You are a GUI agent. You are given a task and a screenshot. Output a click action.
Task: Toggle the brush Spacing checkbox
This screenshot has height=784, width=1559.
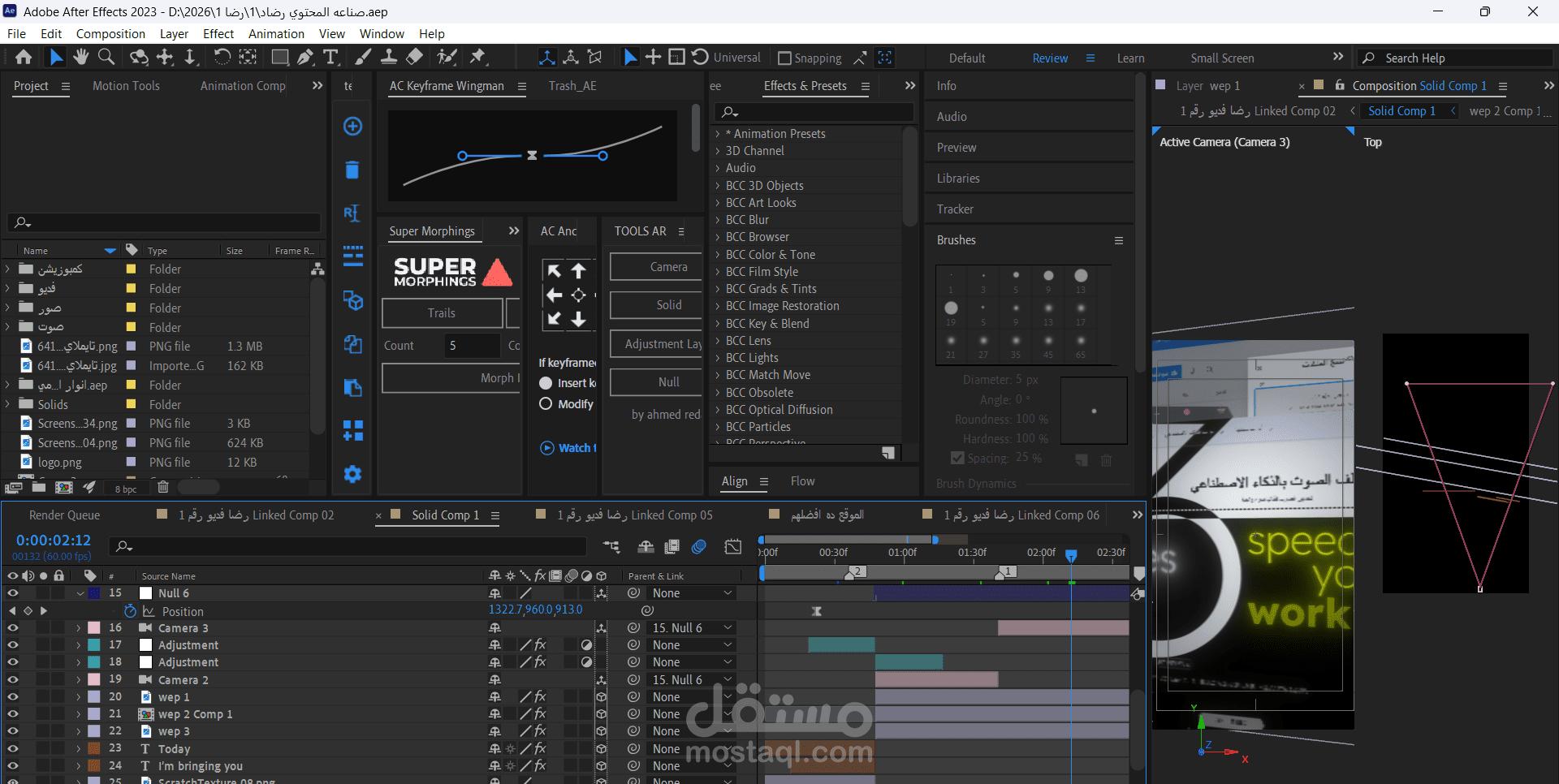pyautogui.click(x=957, y=459)
